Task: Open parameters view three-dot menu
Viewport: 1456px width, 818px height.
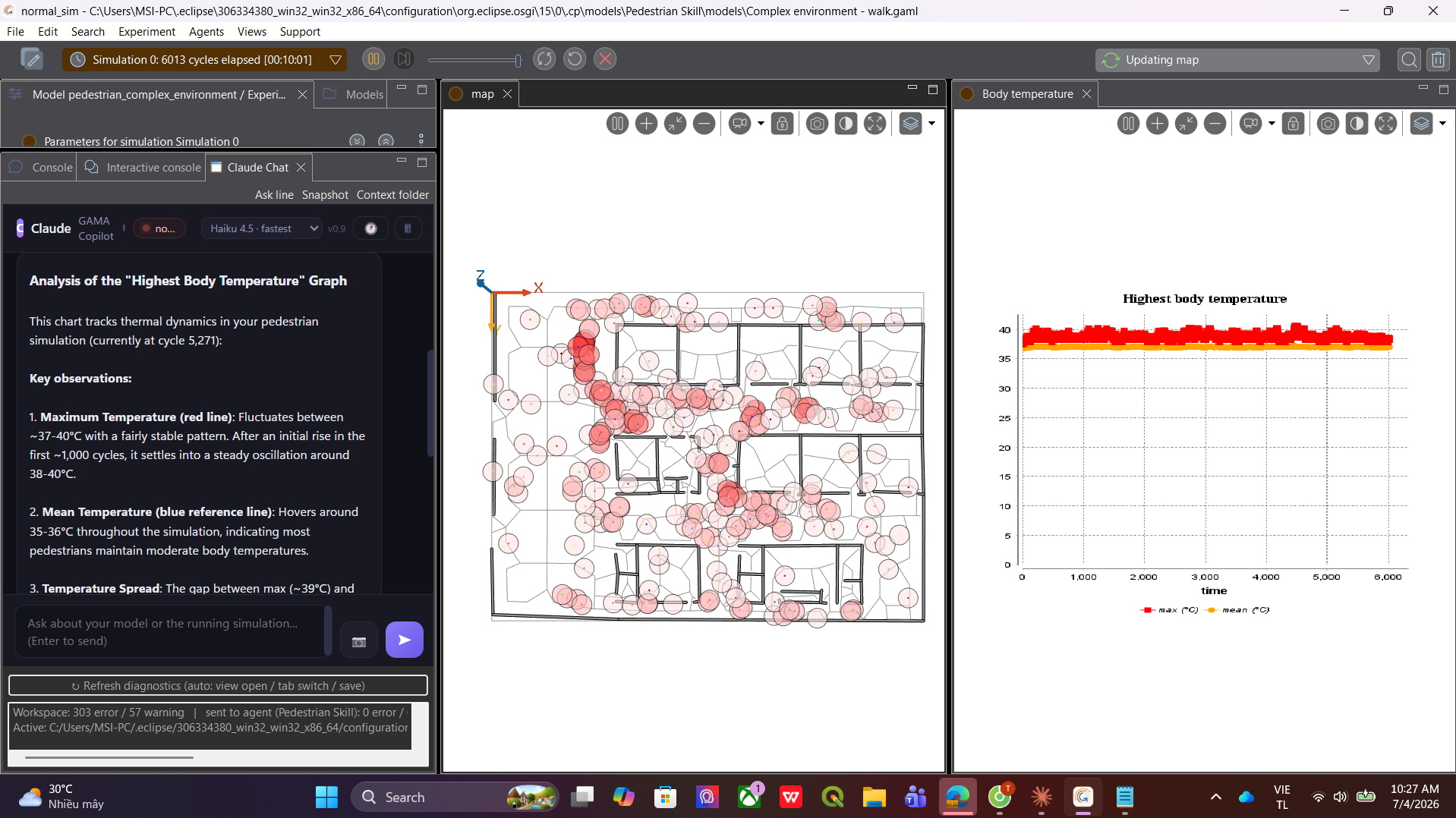Action: [x=421, y=140]
